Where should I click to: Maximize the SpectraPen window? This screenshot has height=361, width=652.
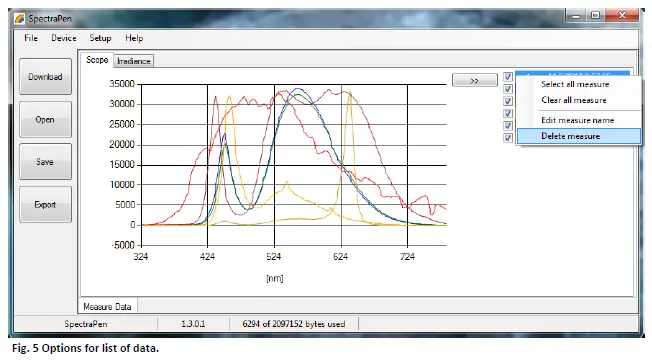(x=595, y=16)
